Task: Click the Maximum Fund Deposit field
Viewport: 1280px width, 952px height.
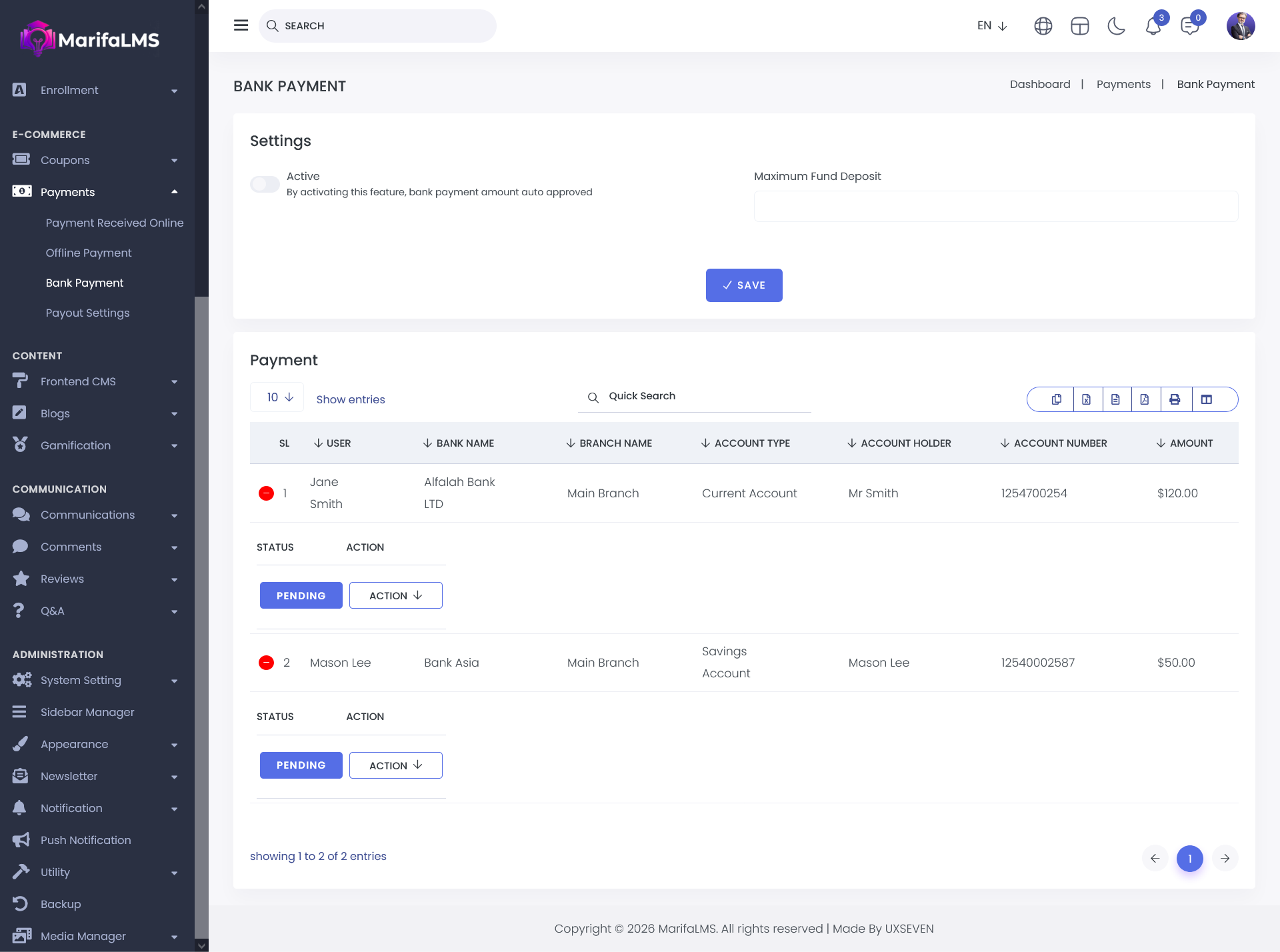Action: (996, 207)
